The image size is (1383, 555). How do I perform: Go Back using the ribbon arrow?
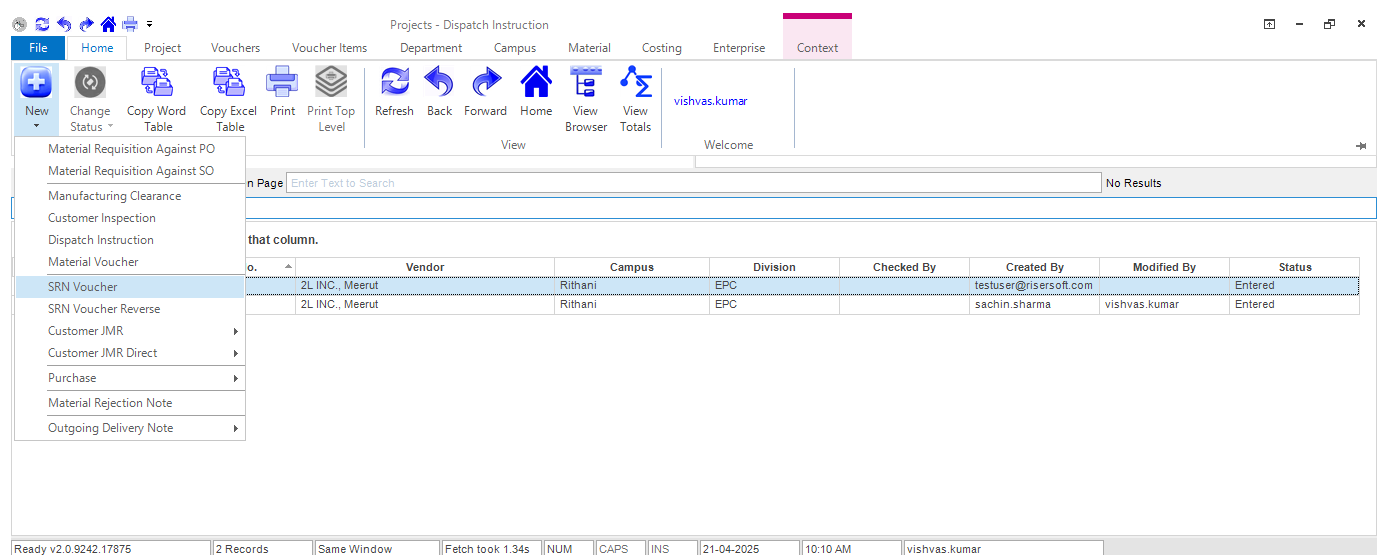(439, 92)
